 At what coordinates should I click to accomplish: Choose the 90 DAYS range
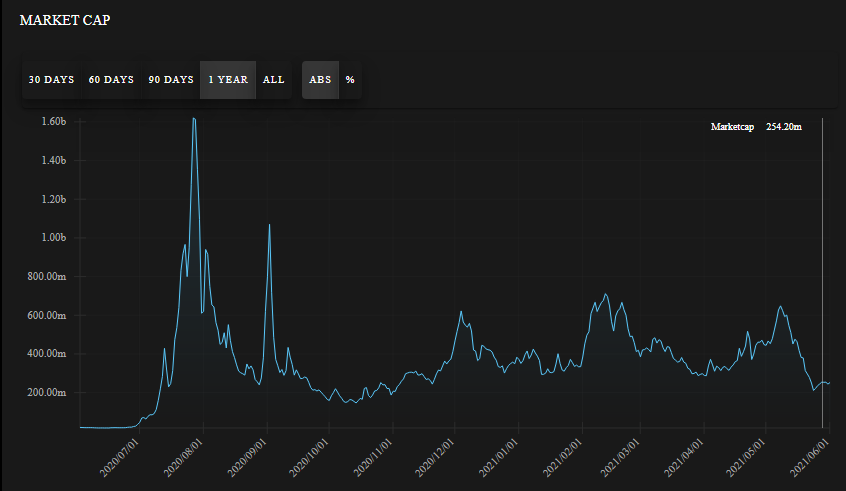point(170,80)
